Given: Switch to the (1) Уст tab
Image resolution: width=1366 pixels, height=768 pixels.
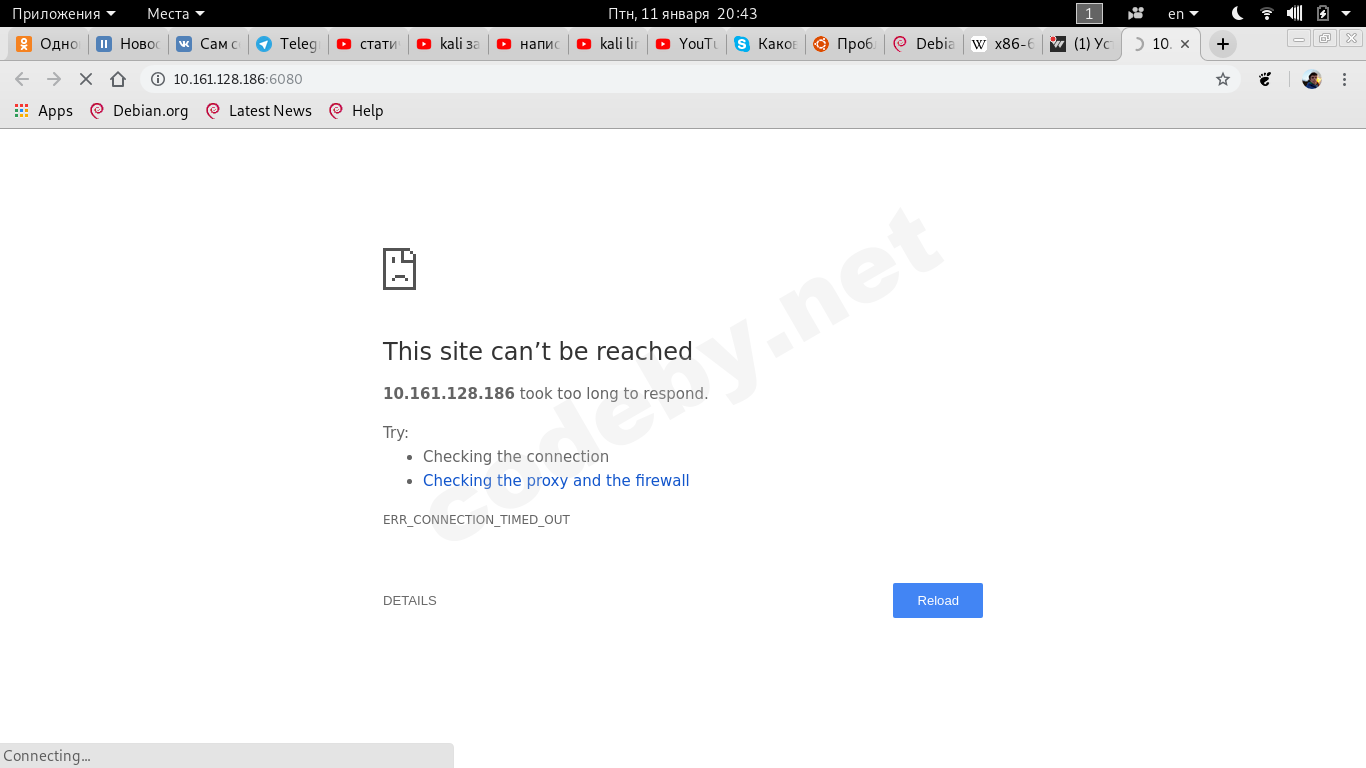Looking at the screenshot, I should (1082, 44).
